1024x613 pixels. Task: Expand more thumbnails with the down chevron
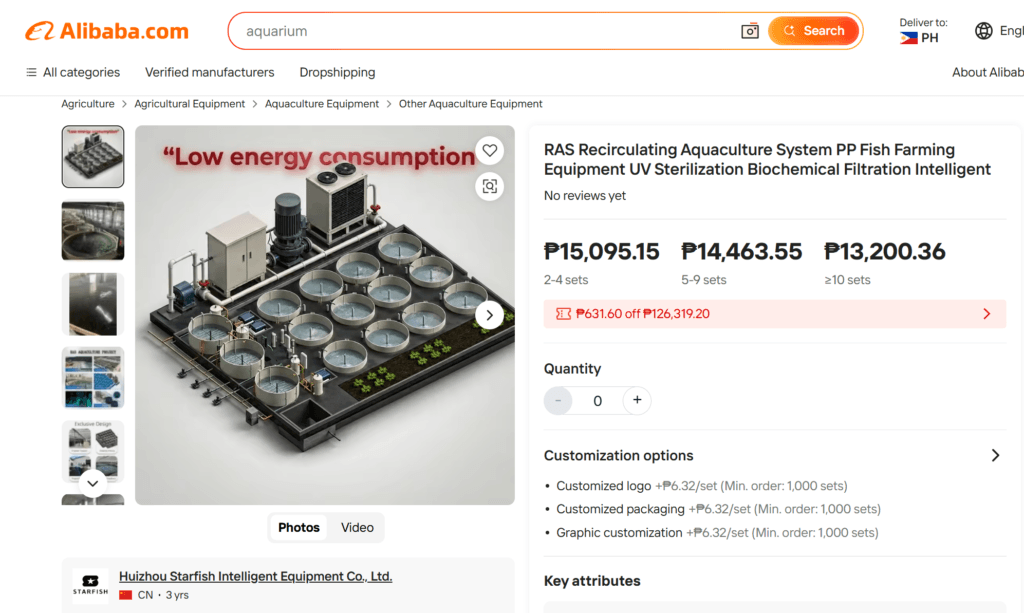pyautogui.click(x=93, y=484)
